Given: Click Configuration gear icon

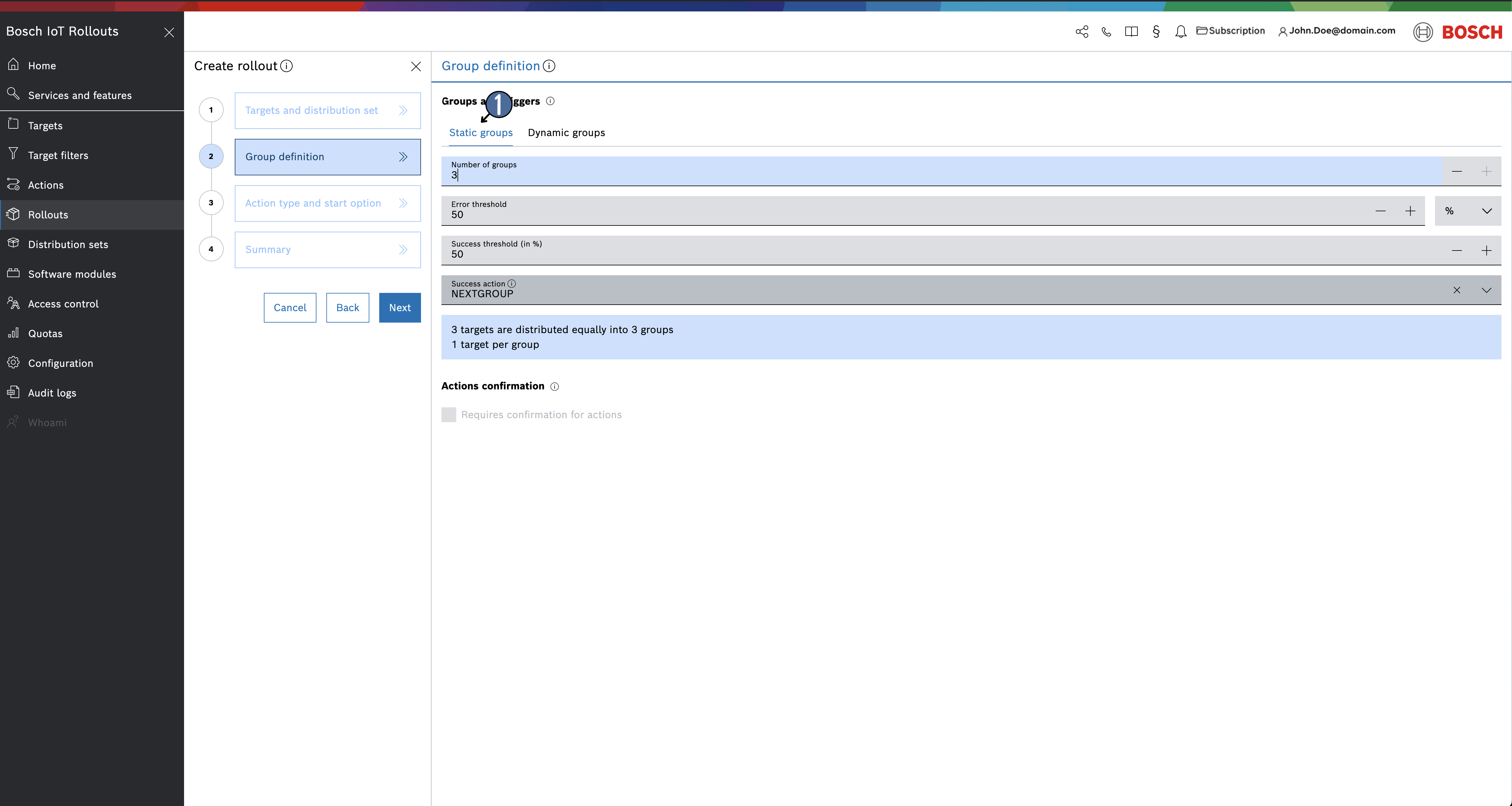Looking at the screenshot, I should [13, 362].
